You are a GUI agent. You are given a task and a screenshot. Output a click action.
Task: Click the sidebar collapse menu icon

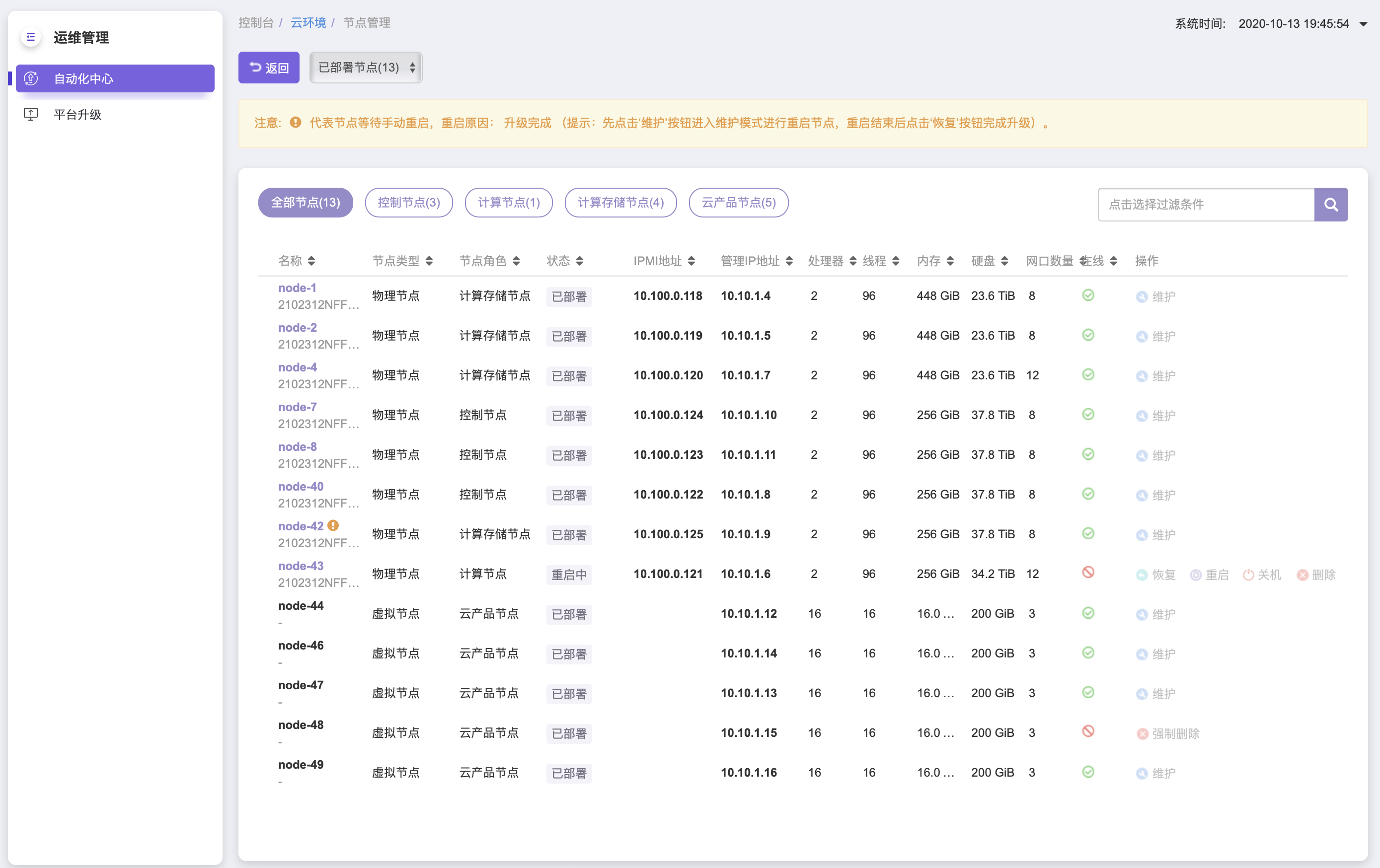pyautogui.click(x=31, y=37)
